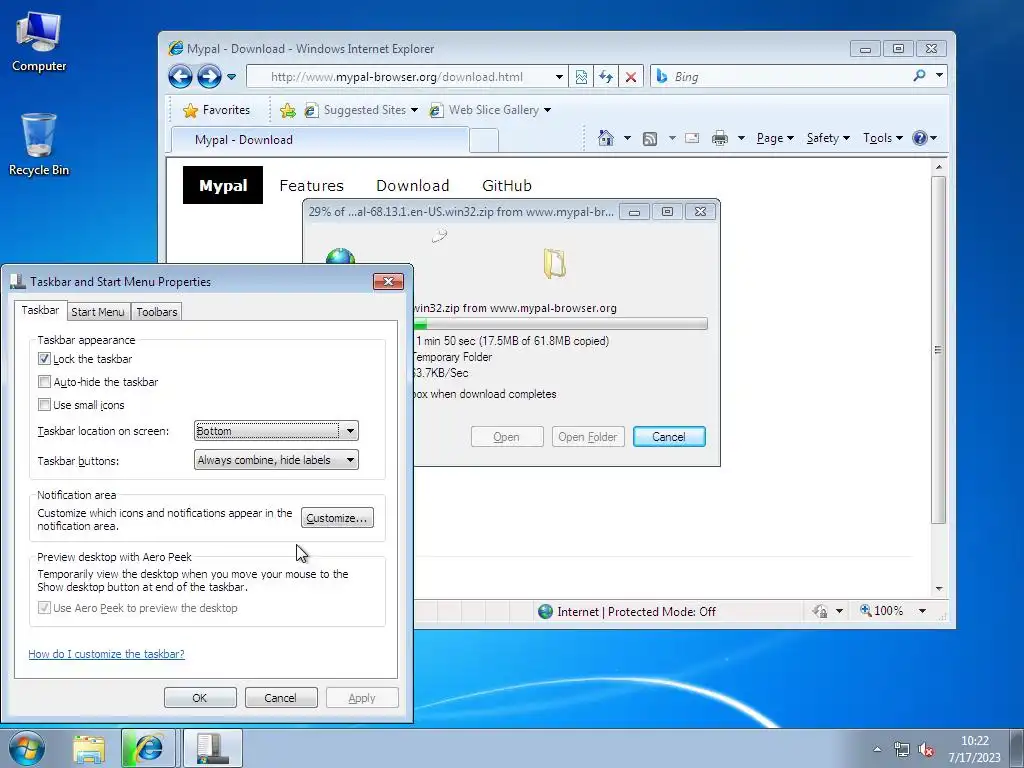
Task: Click the Customize... notification area button
Action: coord(337,518)
